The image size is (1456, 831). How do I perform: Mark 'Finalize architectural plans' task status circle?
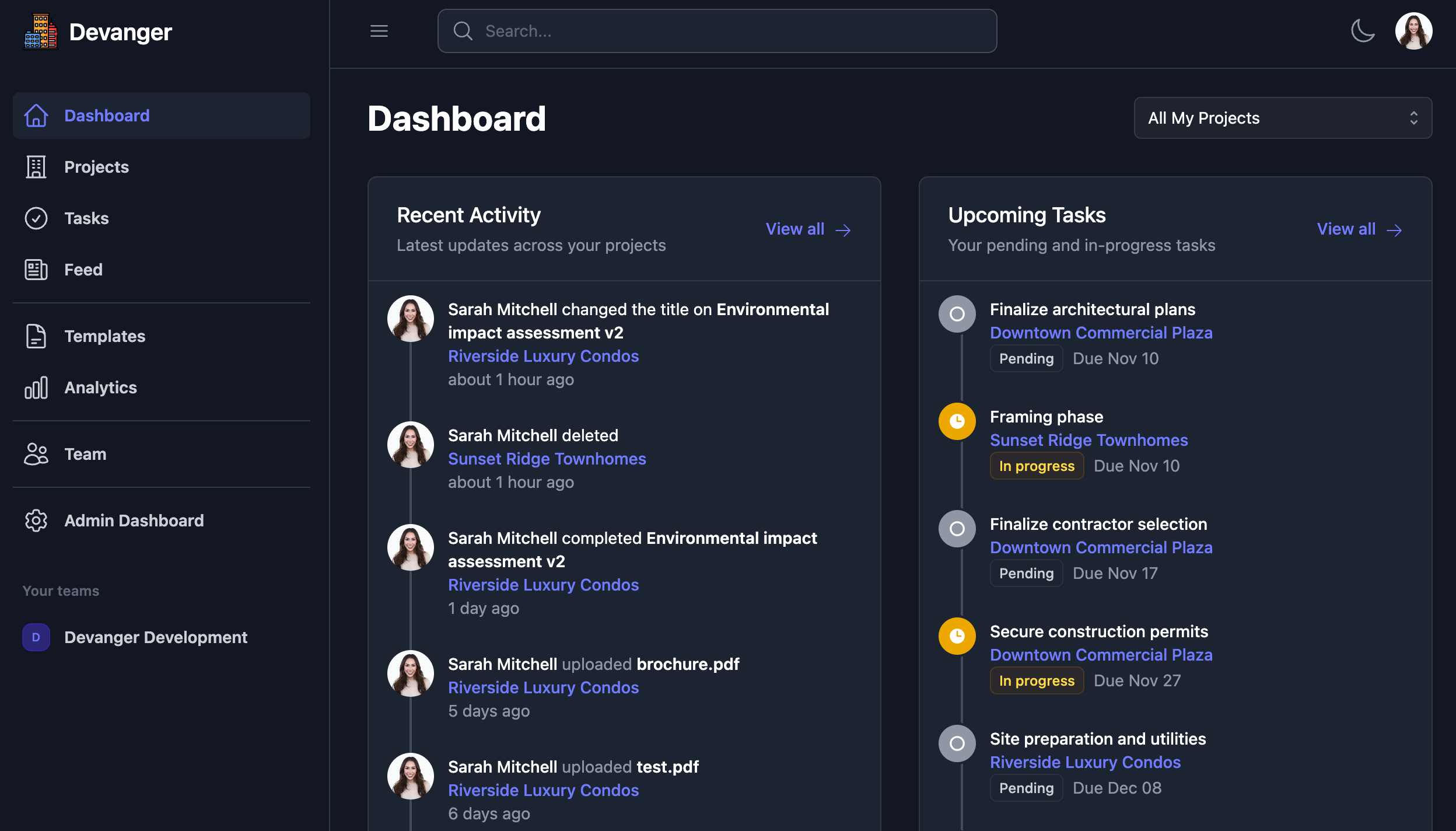coord(956,314)
